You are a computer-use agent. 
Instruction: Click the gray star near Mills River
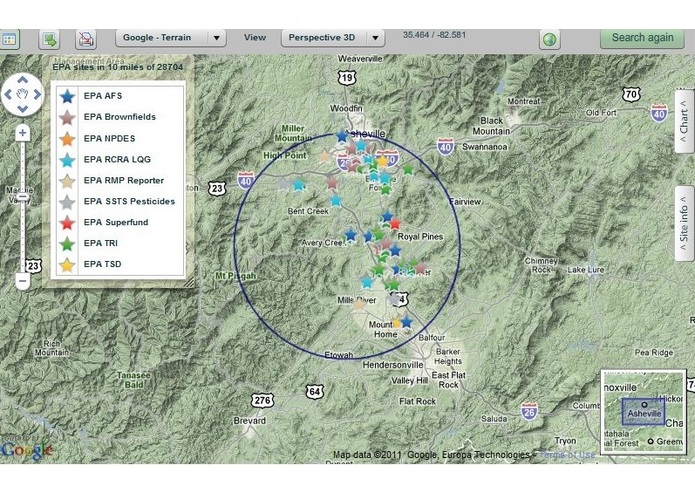(393, 299)
